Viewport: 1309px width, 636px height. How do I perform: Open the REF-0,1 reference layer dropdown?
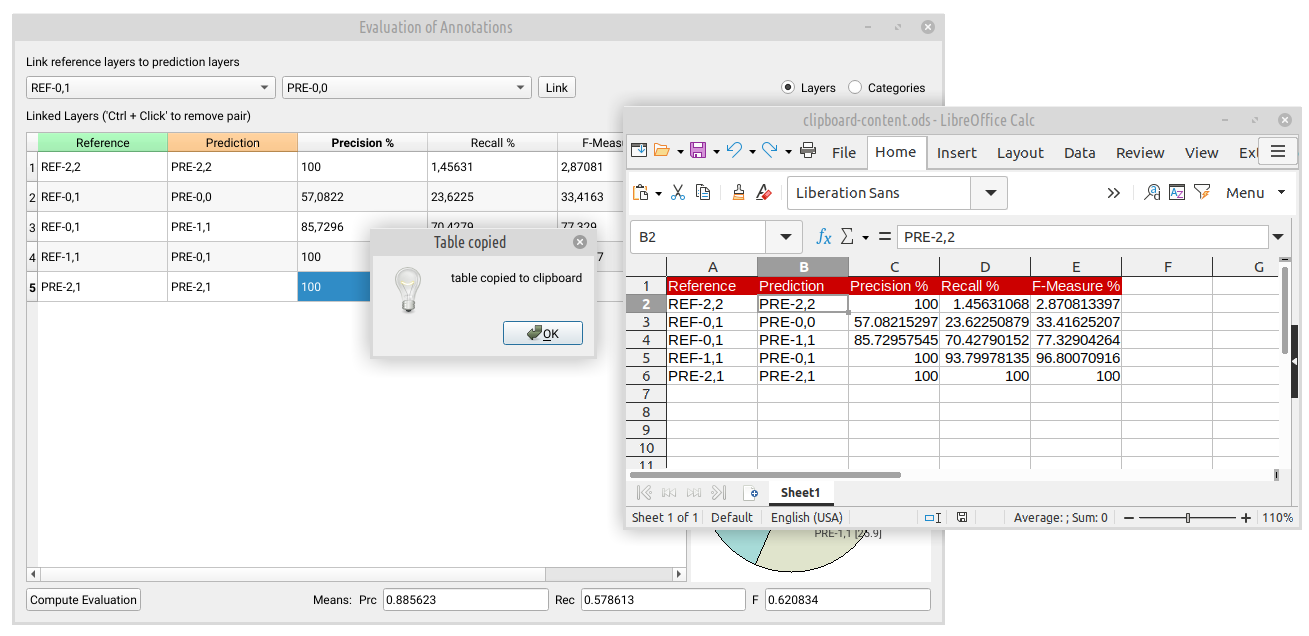[x=150, y=88]
